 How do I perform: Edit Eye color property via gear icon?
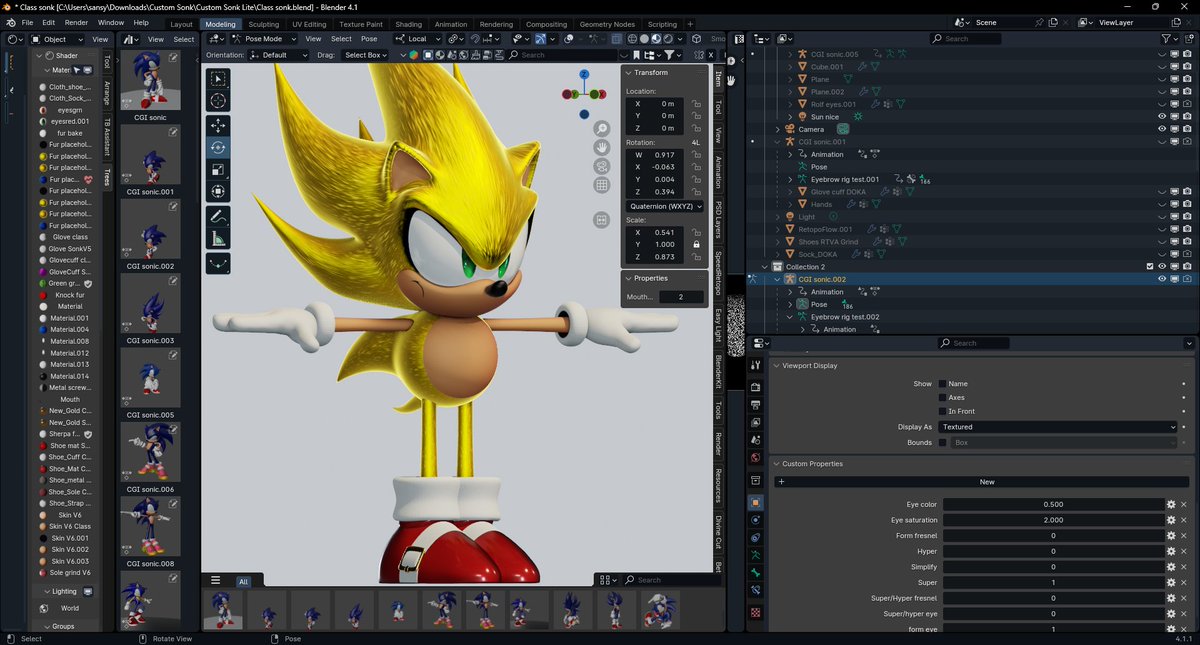click(1171, 505)
